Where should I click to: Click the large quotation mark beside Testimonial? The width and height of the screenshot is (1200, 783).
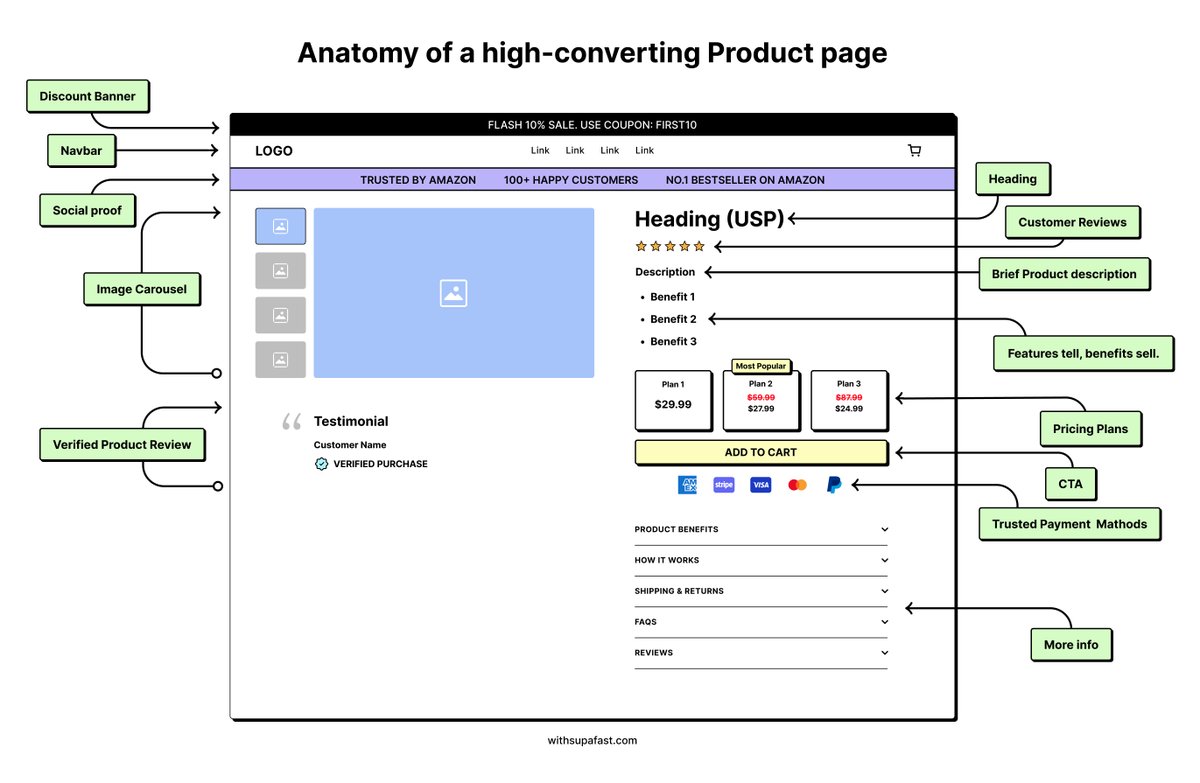(x=292, y=422)
